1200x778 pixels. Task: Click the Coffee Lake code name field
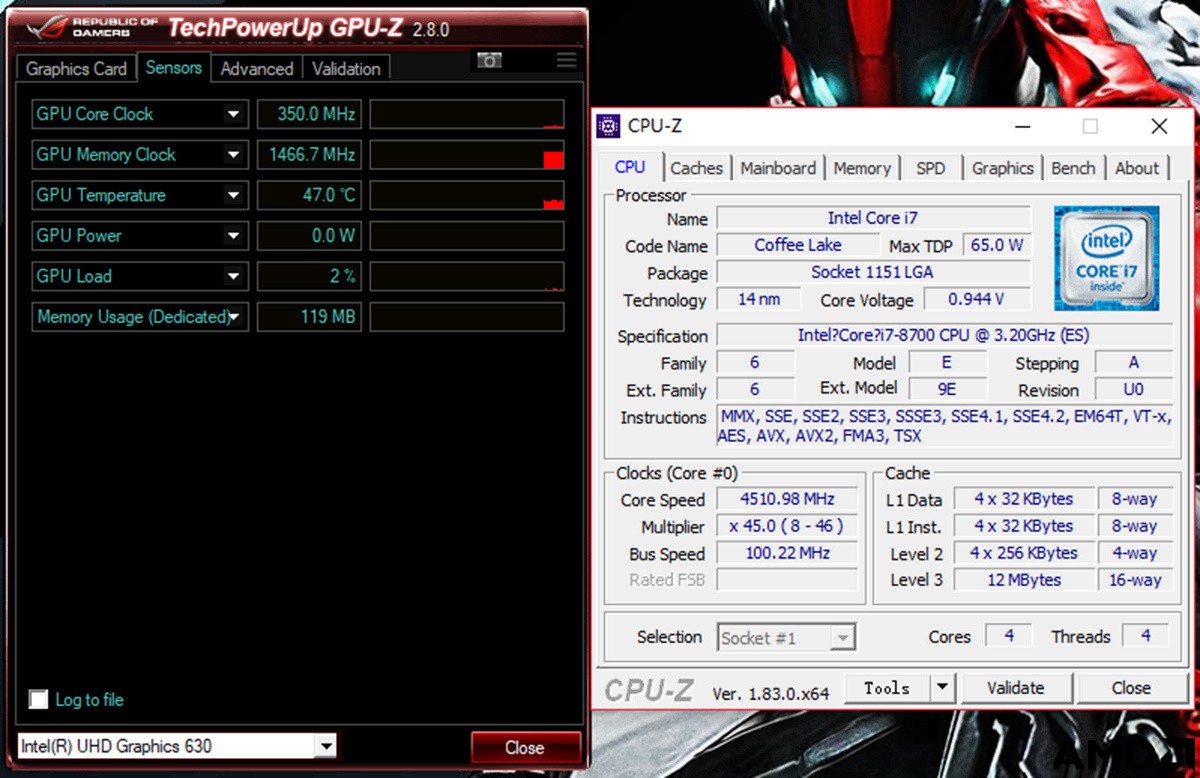tap(798, 245)
